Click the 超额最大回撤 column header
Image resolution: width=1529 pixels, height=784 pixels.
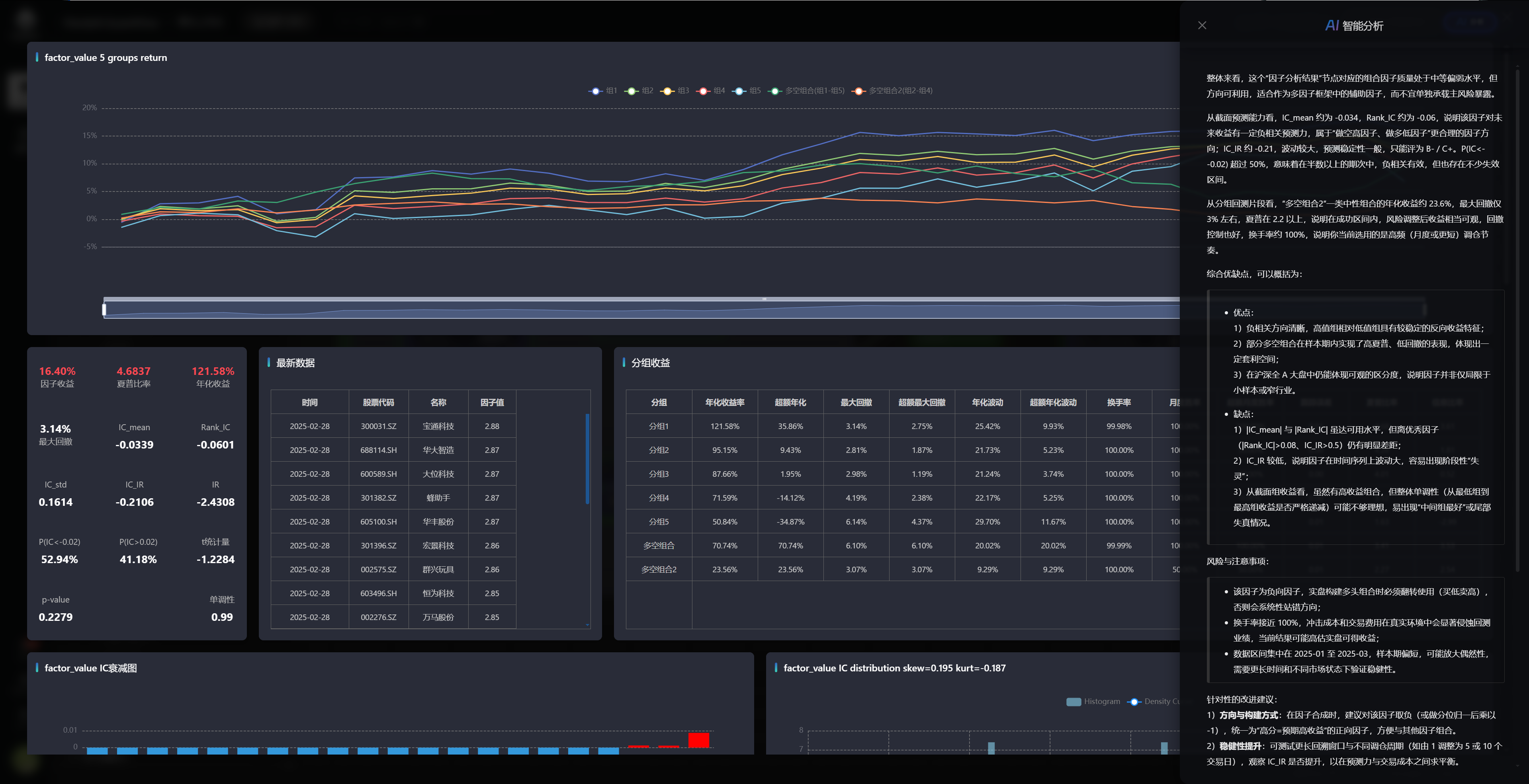922,402
